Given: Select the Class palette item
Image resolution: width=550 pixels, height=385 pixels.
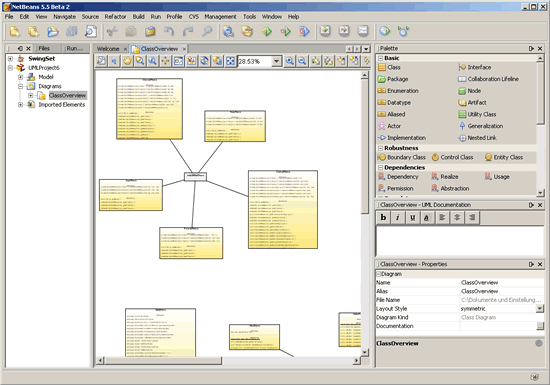Looking at the screenshot, I should [389, 67].
